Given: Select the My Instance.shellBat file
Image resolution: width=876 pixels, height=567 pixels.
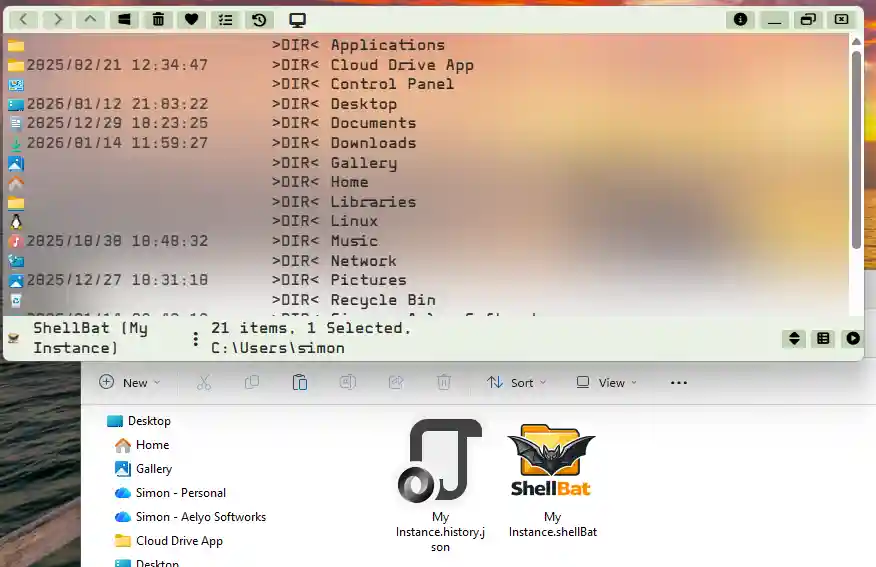Looking at the screenshot, I should pyautogui.click(x=552, y=480).
